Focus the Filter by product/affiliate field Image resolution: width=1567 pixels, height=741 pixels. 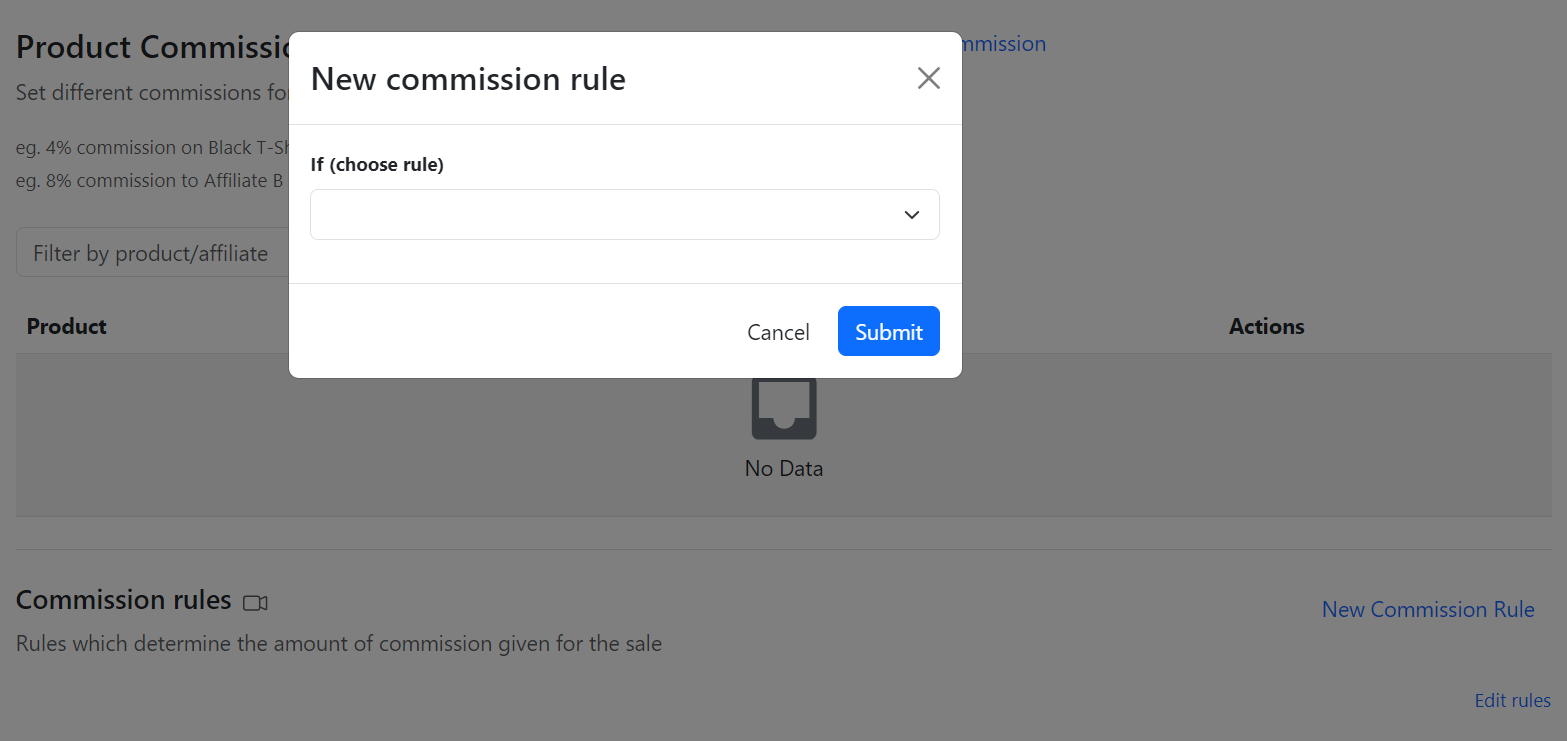click(150, 254)
